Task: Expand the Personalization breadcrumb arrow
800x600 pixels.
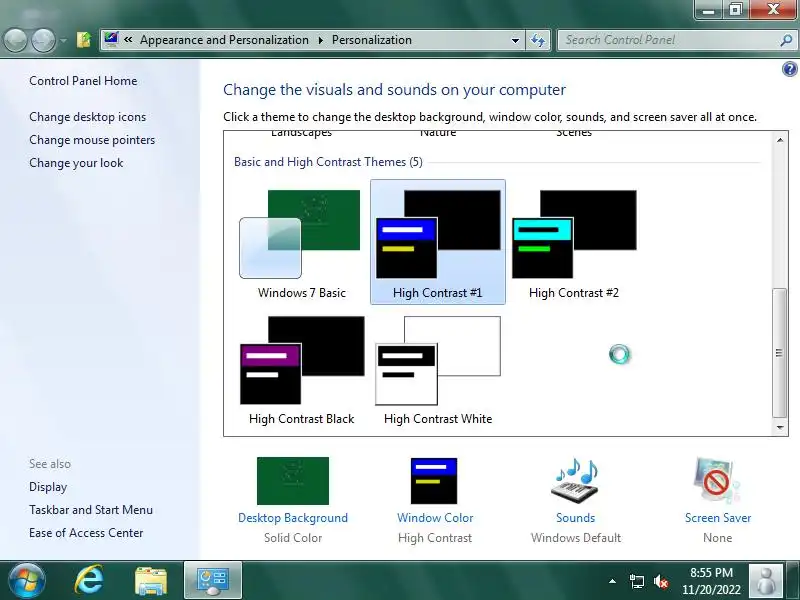Action: click(x=320, y=40)
